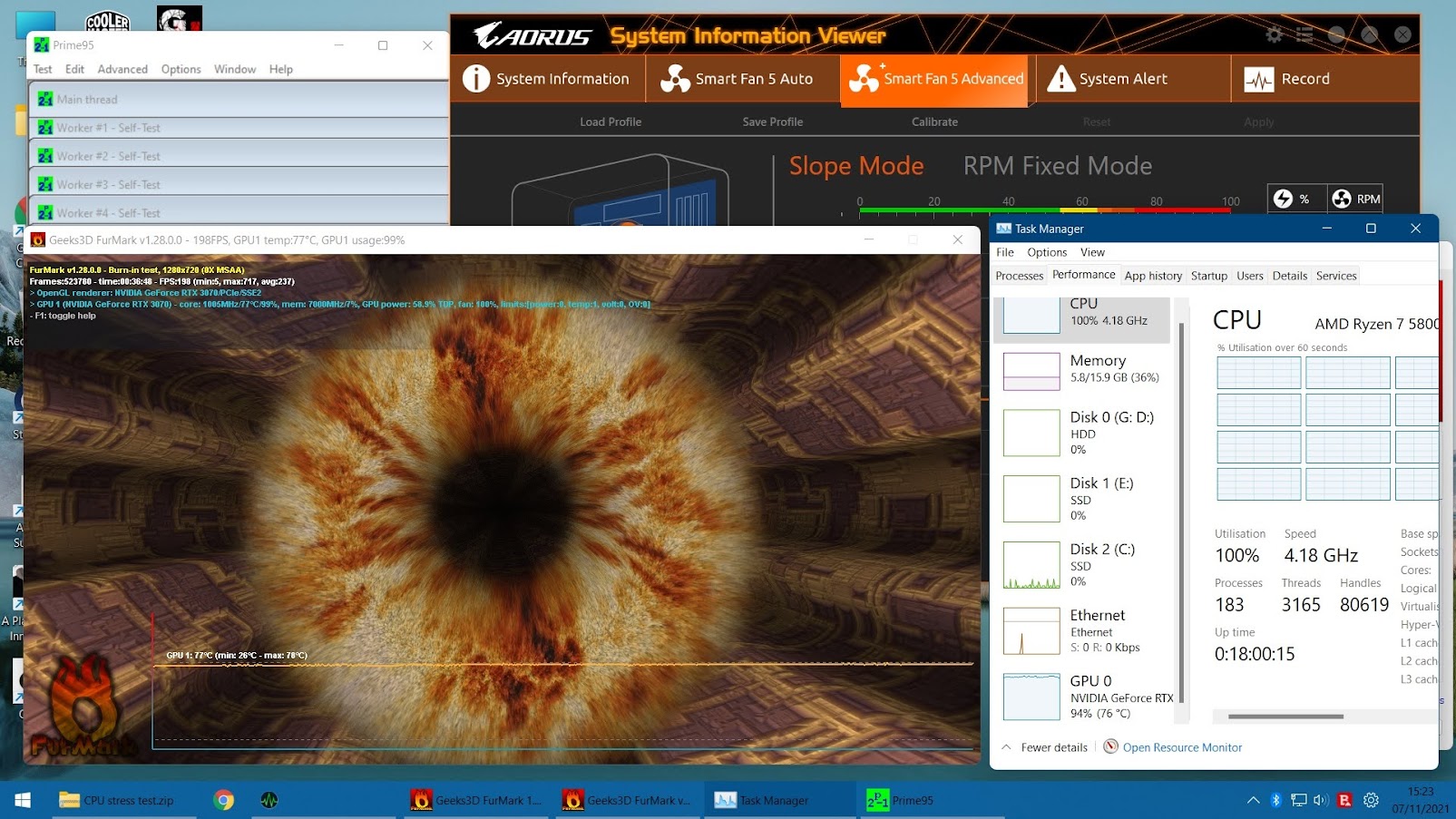
Task: Open AORUS settings gear icon
Action: pyautogui.click(x=1274, y=35)
